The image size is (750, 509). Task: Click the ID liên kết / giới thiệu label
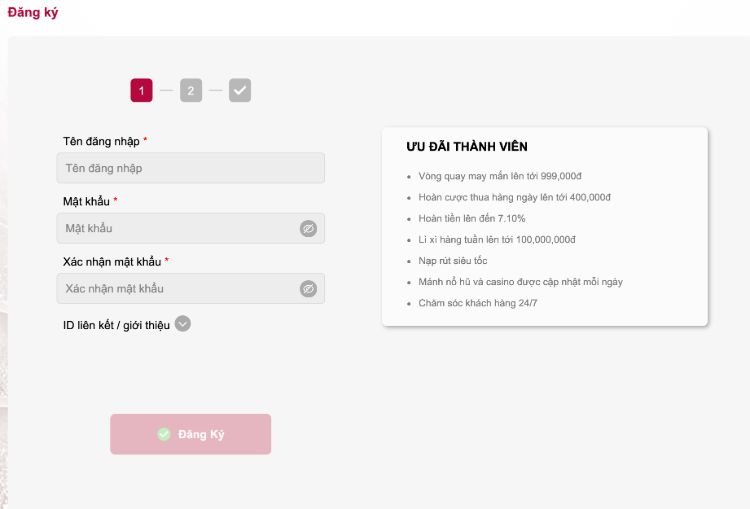point(116,325)
